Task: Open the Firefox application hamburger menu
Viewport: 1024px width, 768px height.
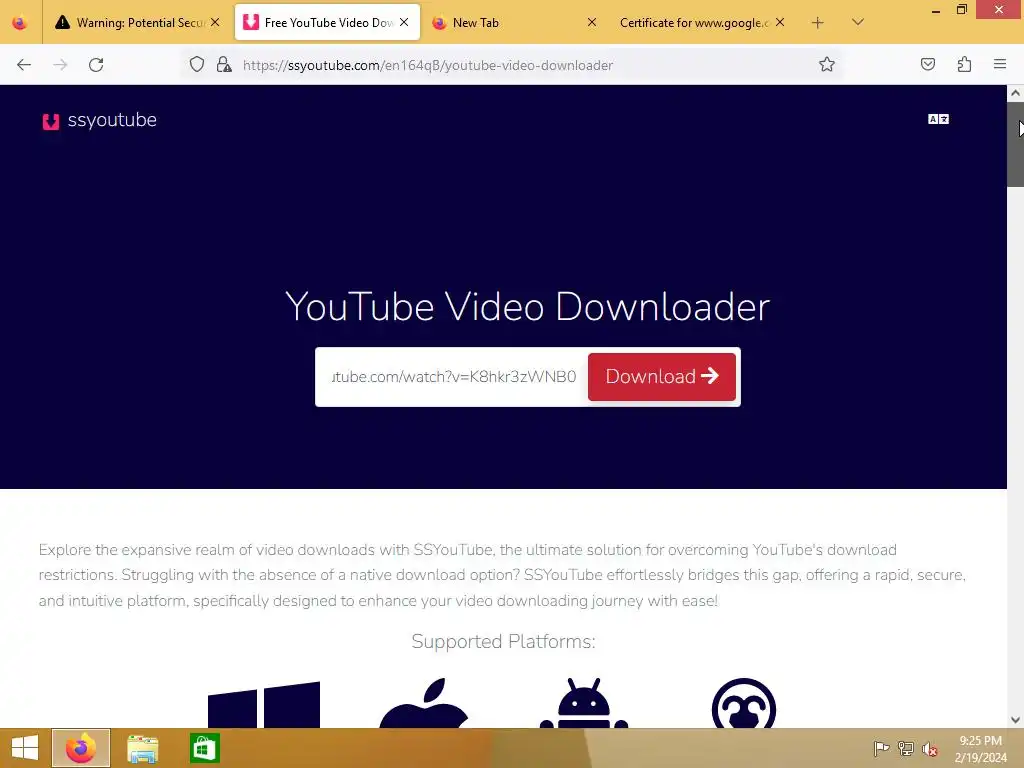Action: tap(1000, 65)
